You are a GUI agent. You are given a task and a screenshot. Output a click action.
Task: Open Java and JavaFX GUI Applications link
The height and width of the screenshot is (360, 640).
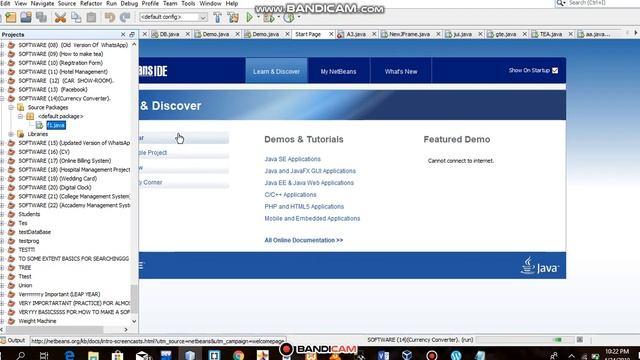point(310,171)
